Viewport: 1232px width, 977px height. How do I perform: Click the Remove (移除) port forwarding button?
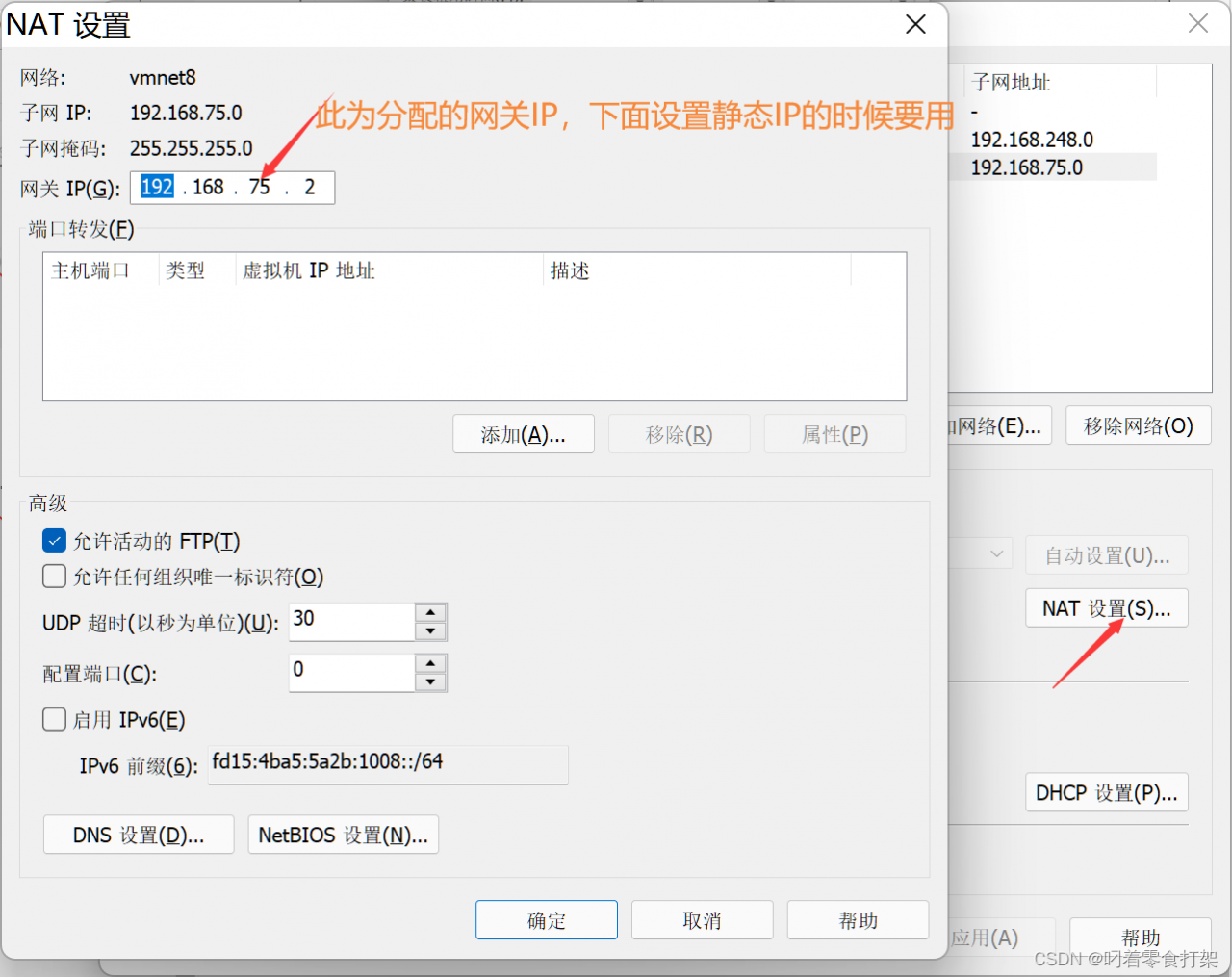click(680, 434)
